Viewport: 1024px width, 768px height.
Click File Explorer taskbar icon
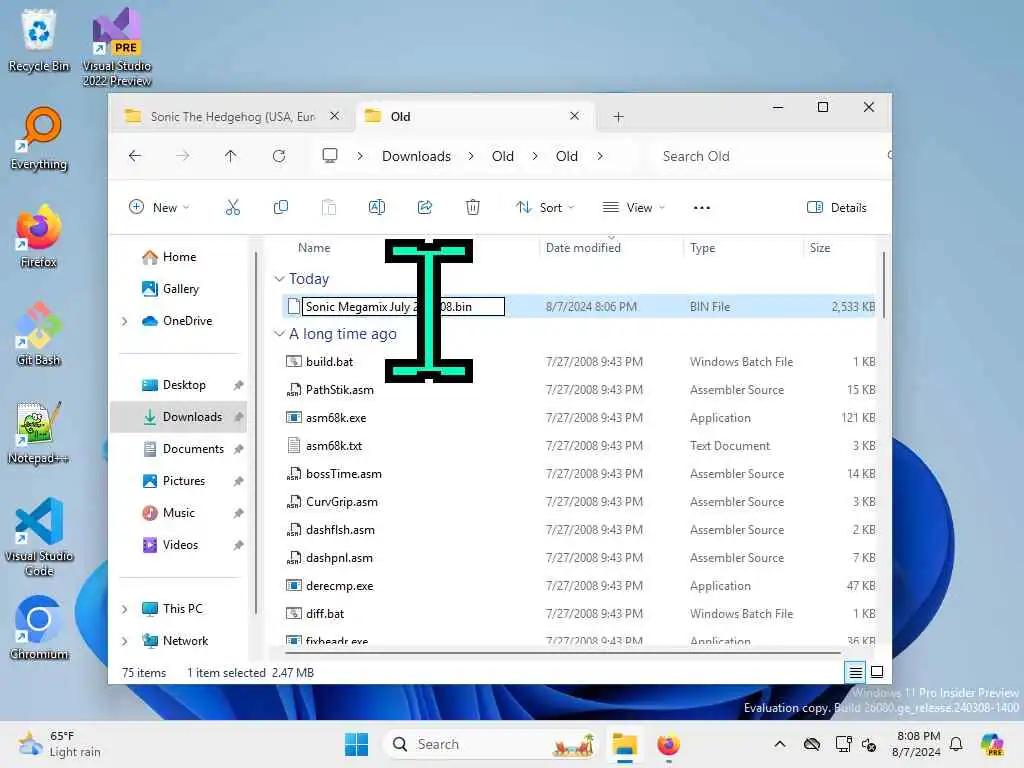pos(624,744)
